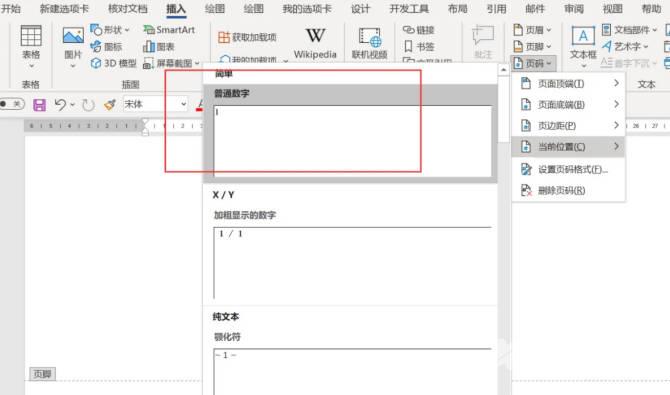The image size is (670, 395).
Task: Insert a chart with 图表
Action: coord(159,47)
